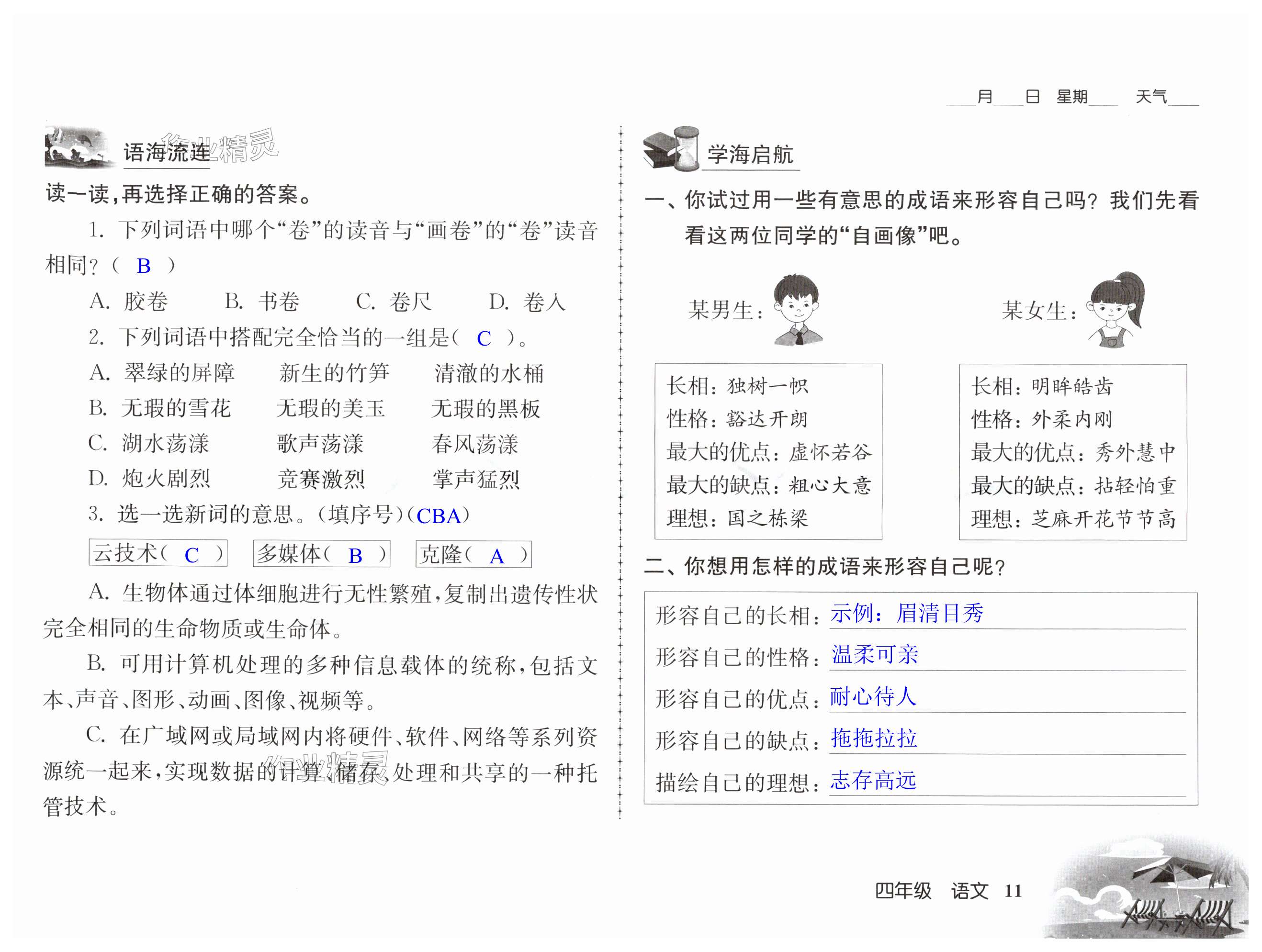This screenshot has width=1262, height=952.
Task: Click the blue answer 拖拖拉拉
Action: coord(873,739)
